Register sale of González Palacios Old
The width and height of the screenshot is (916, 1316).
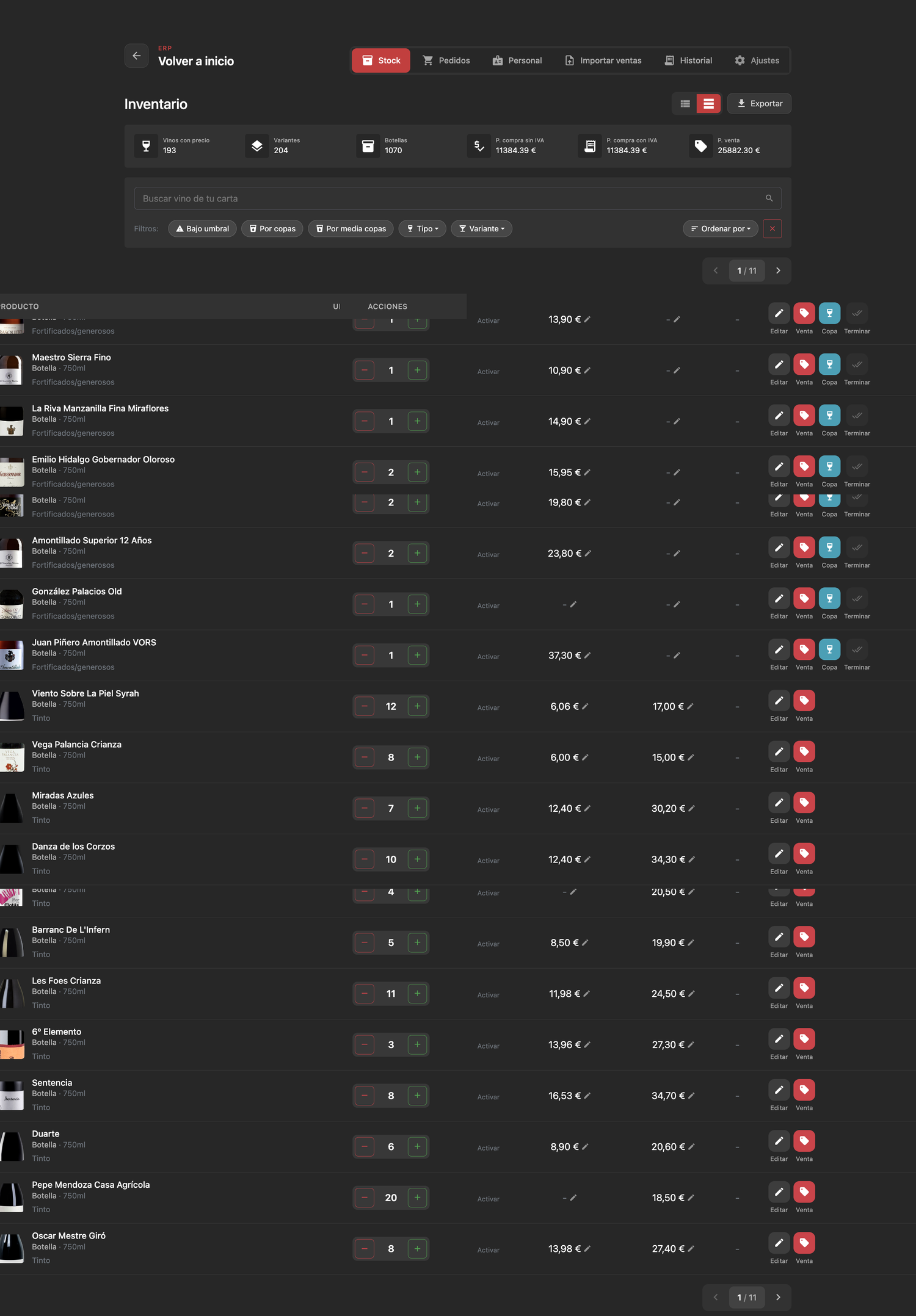click(804, 598)
